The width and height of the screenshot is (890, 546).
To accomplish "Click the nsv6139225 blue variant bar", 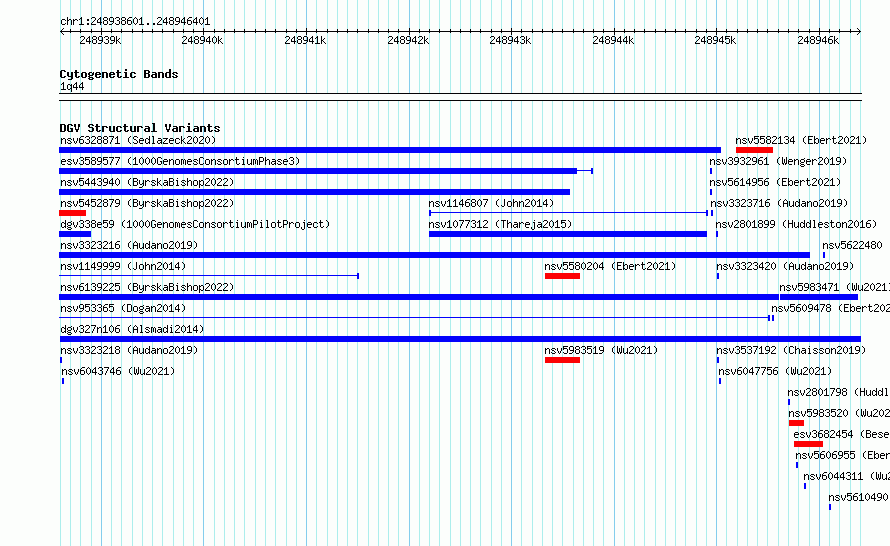I will coord(419,297).
